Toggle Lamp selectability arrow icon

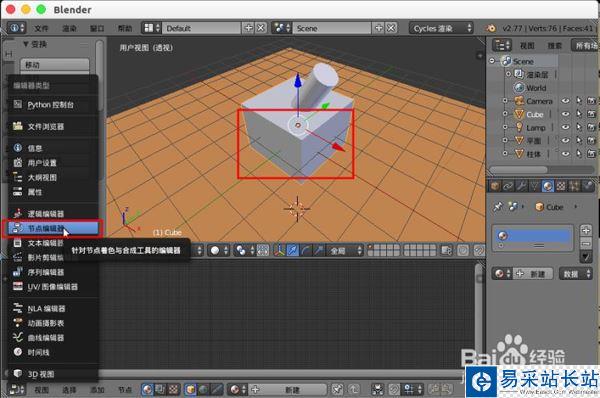579,127
